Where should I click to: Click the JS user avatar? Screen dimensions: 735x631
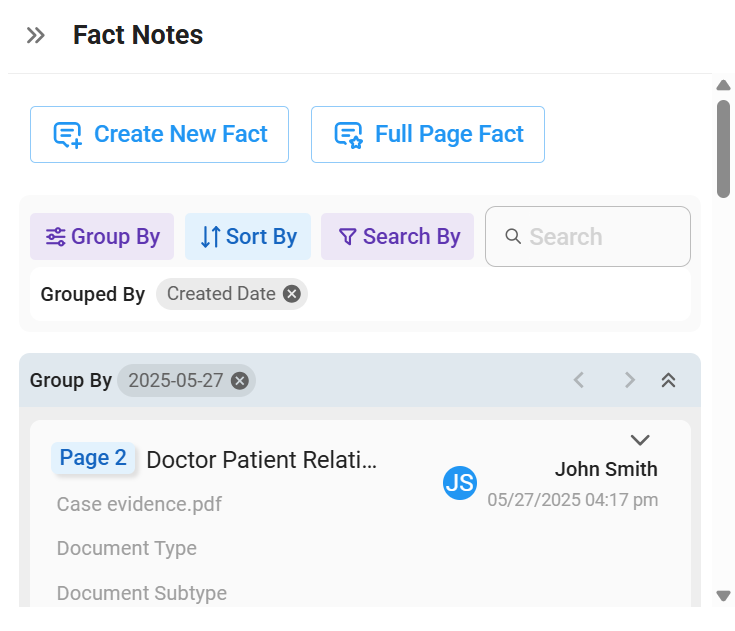click(460, 483)
